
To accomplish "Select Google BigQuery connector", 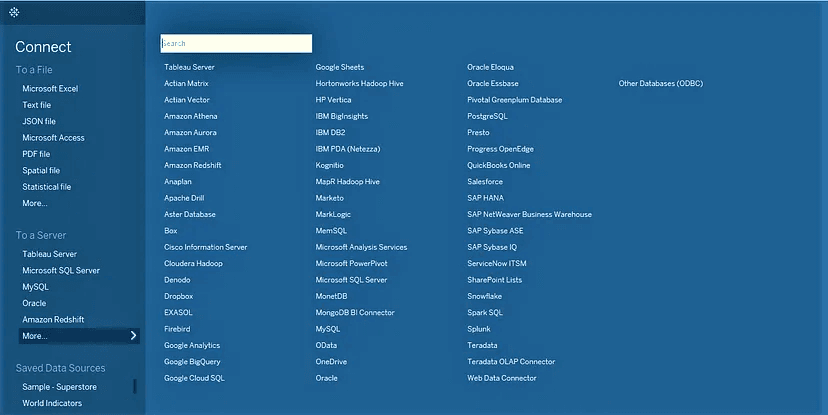I will [x=192, y=362].
